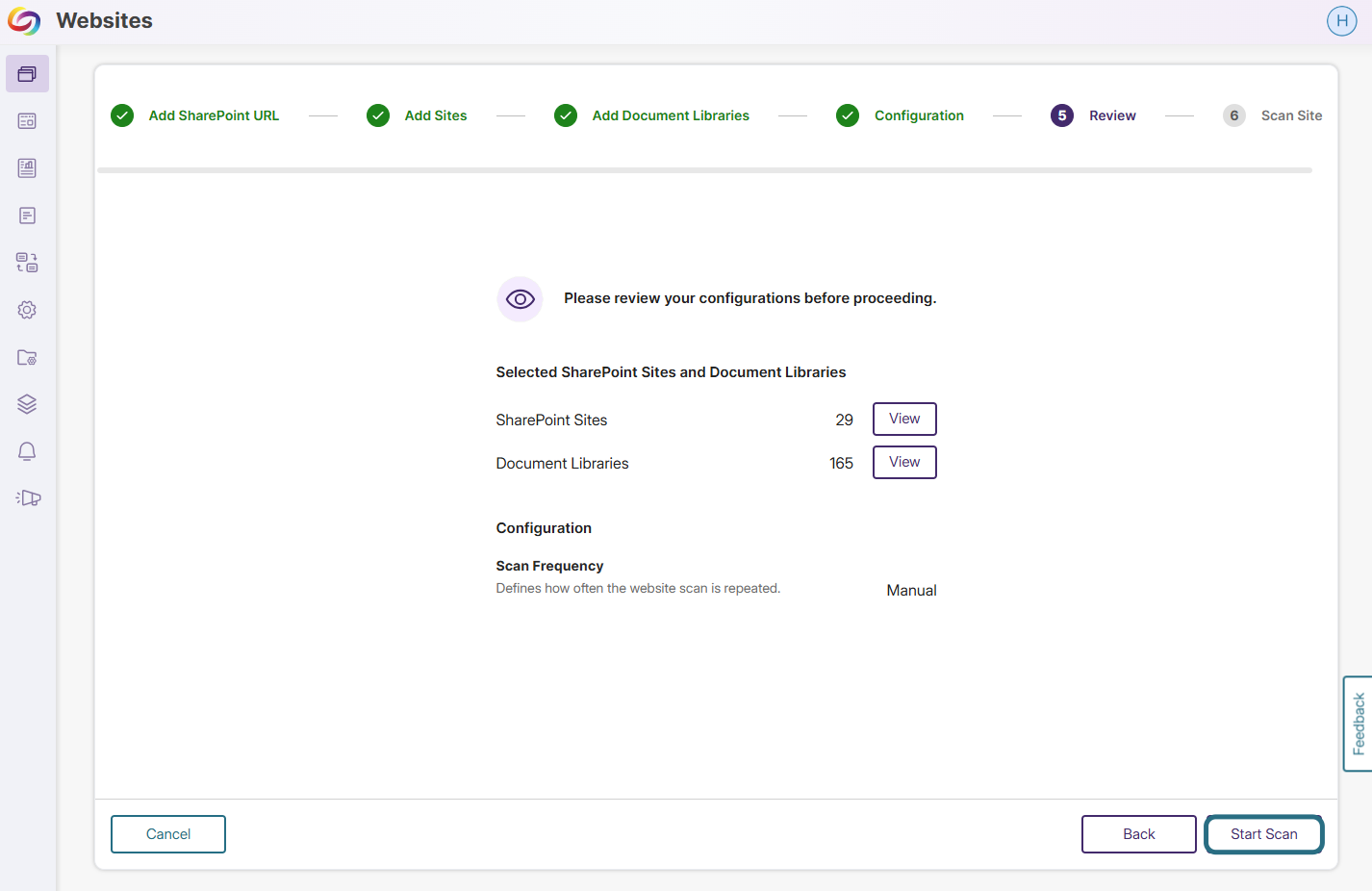The image size is (1372, 891).
Task: Click the 'Please review your configurations' message
Action: (750, 298)
